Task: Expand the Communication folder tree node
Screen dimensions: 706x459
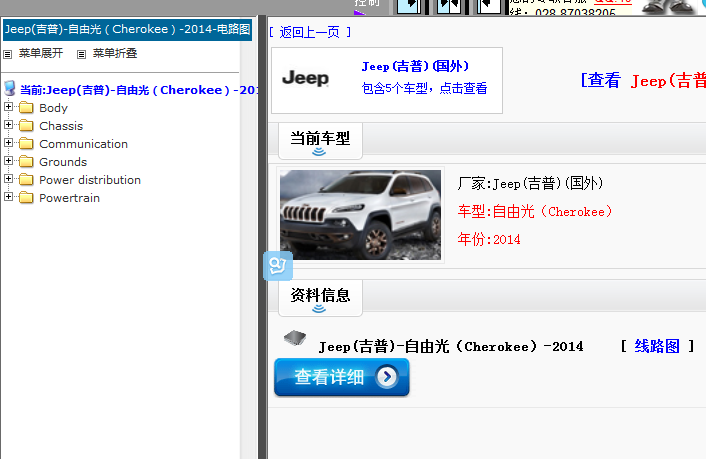Action: [8, 143]
